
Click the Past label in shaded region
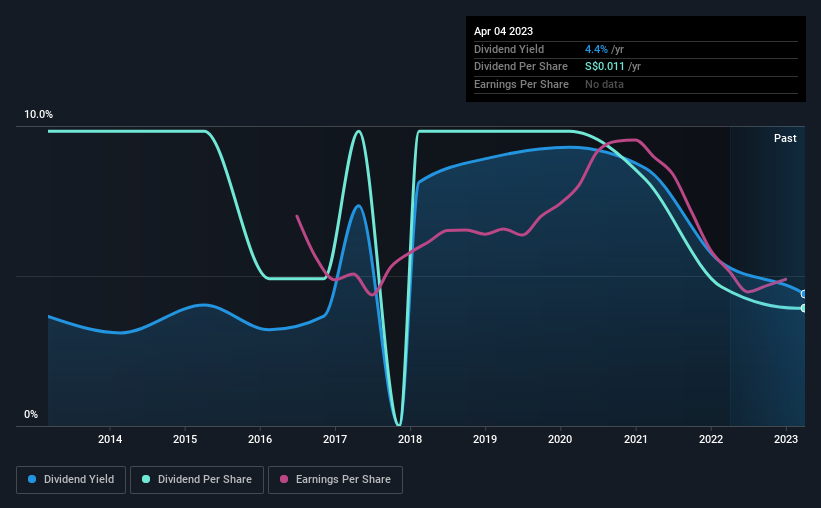pos(785,138)
